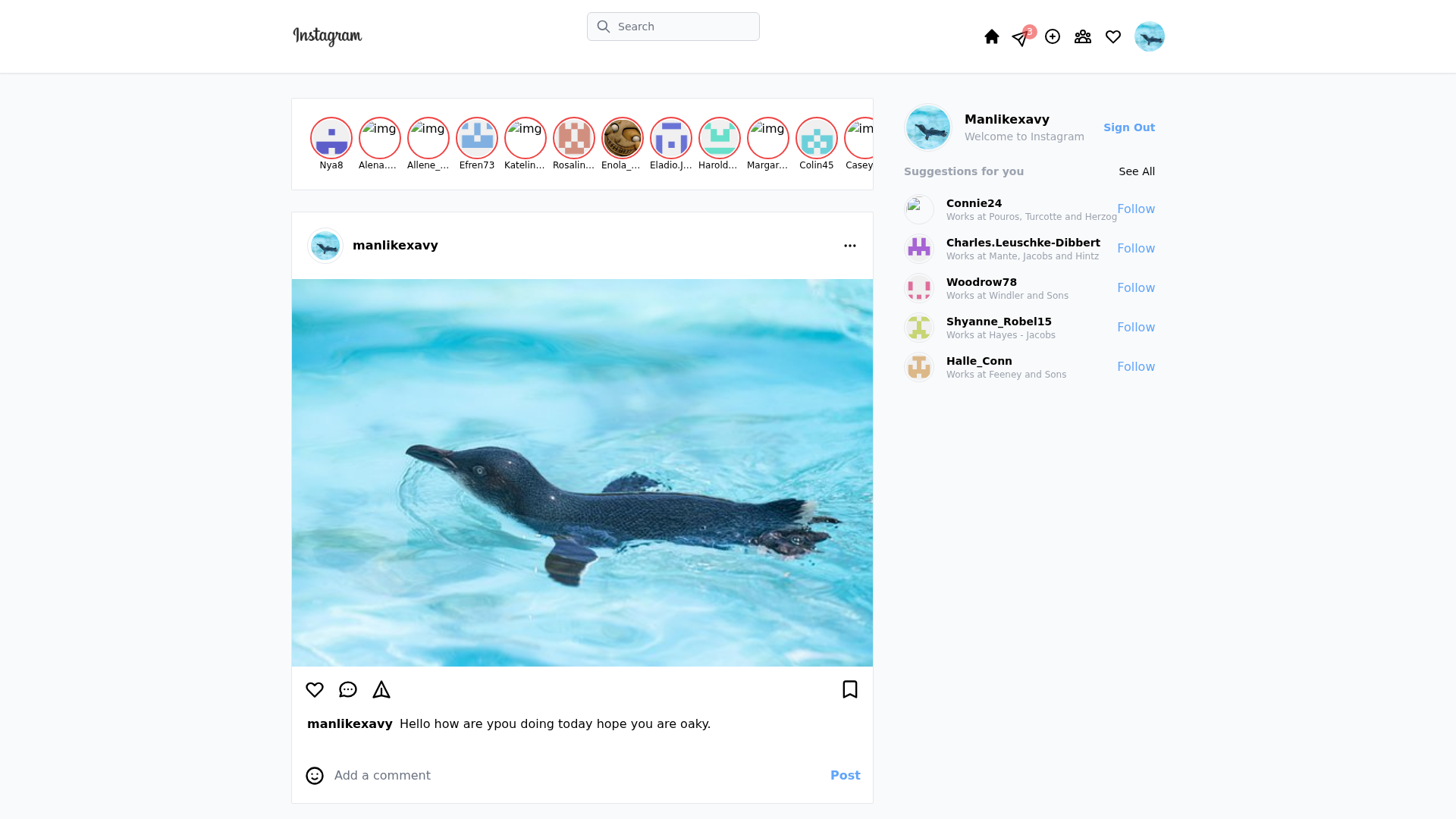The width and height of the screenshot is (1456, 819).
Task: Click the Post comment button
Action: [x=845, y=775]
